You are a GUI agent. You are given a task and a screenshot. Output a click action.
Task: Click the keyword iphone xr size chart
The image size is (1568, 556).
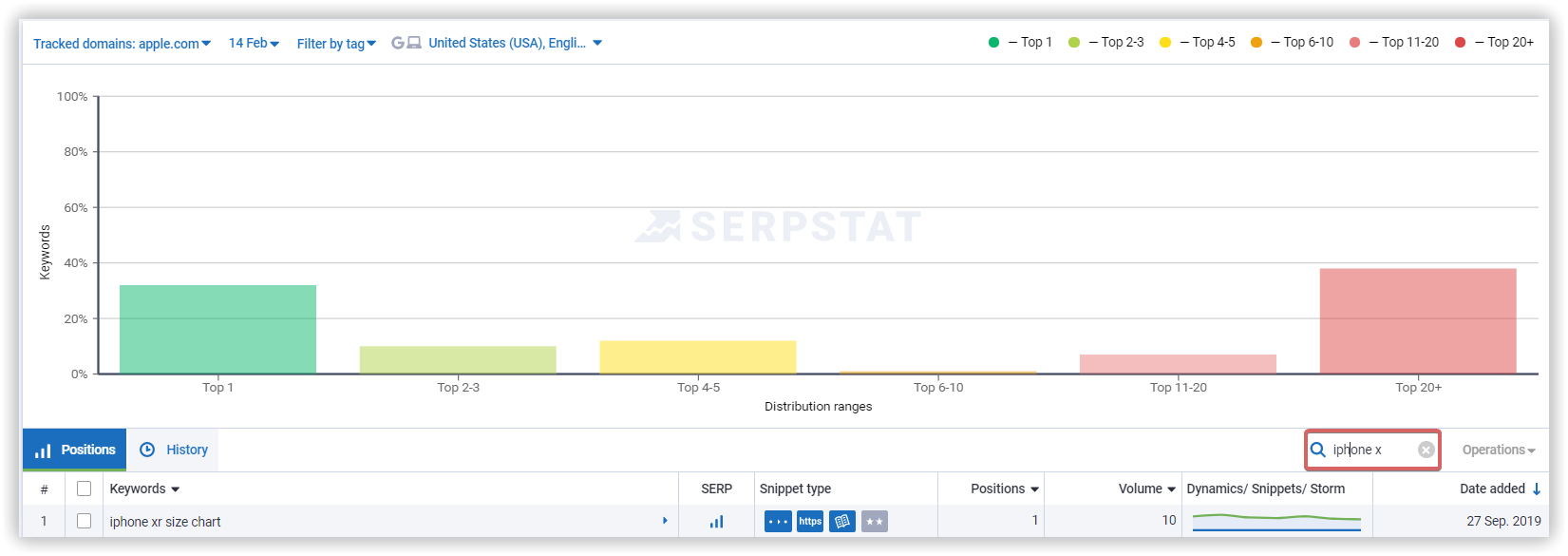tap(165, 522)
